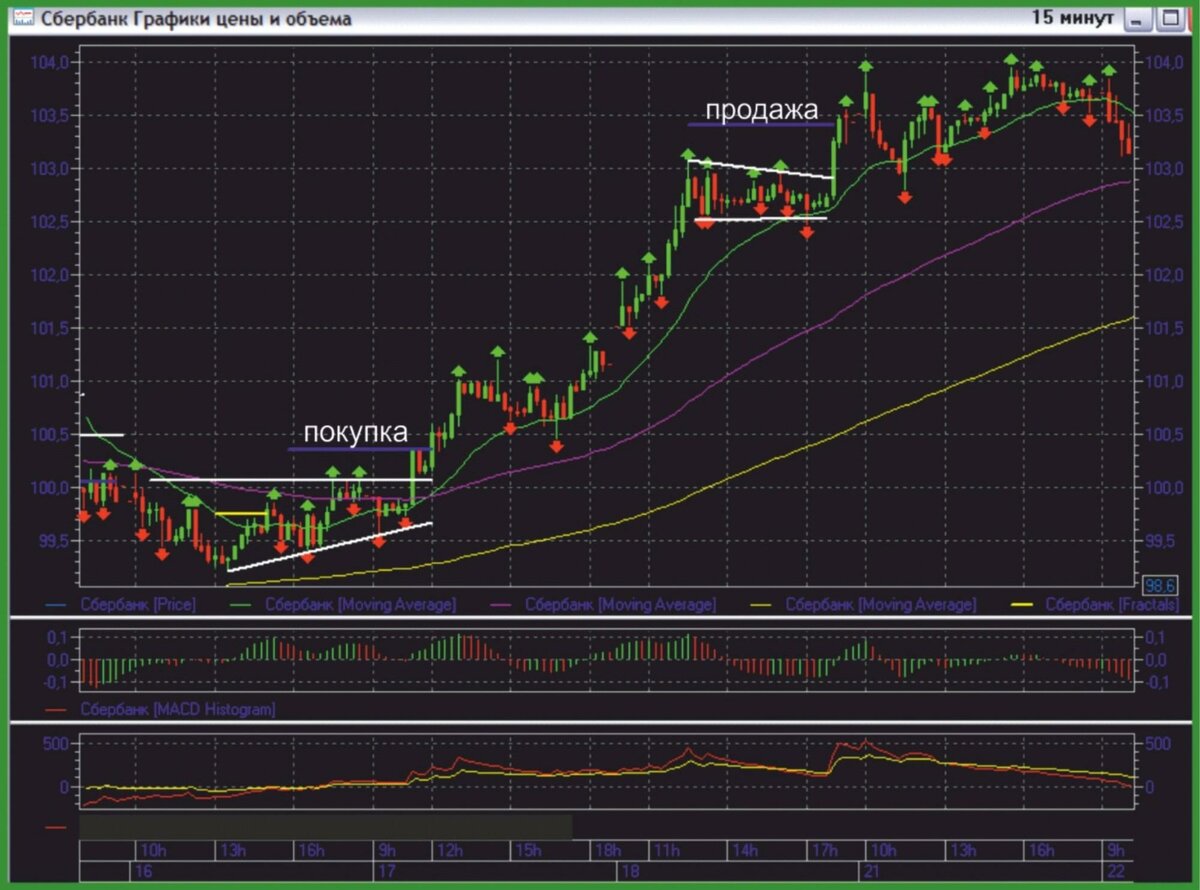This screenshot has height=890, width=1200.
Task: Click the gray bar under the bottom pane
Action: (x=325, y=827)
